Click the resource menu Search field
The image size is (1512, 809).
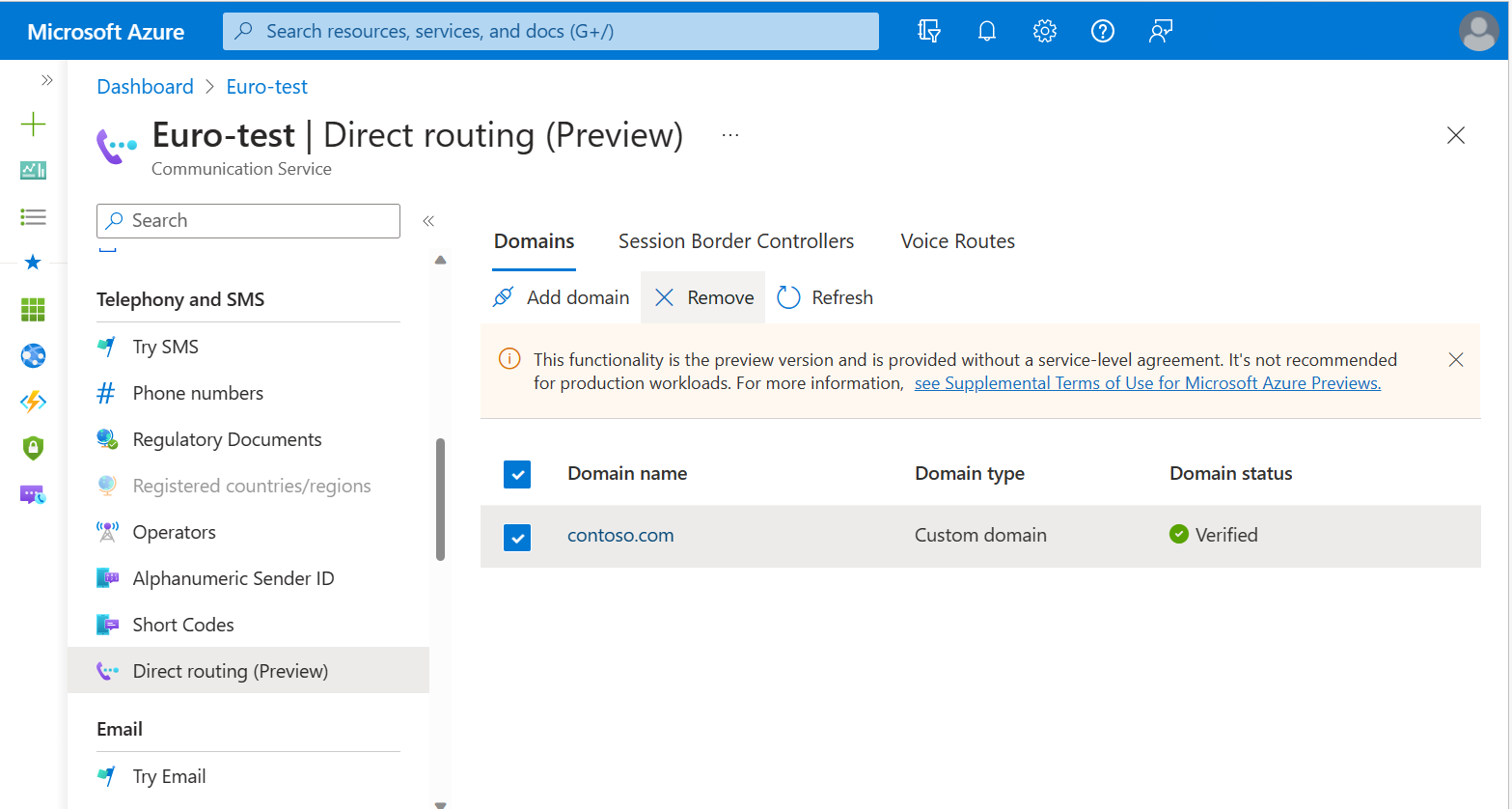tap(248, 221)
